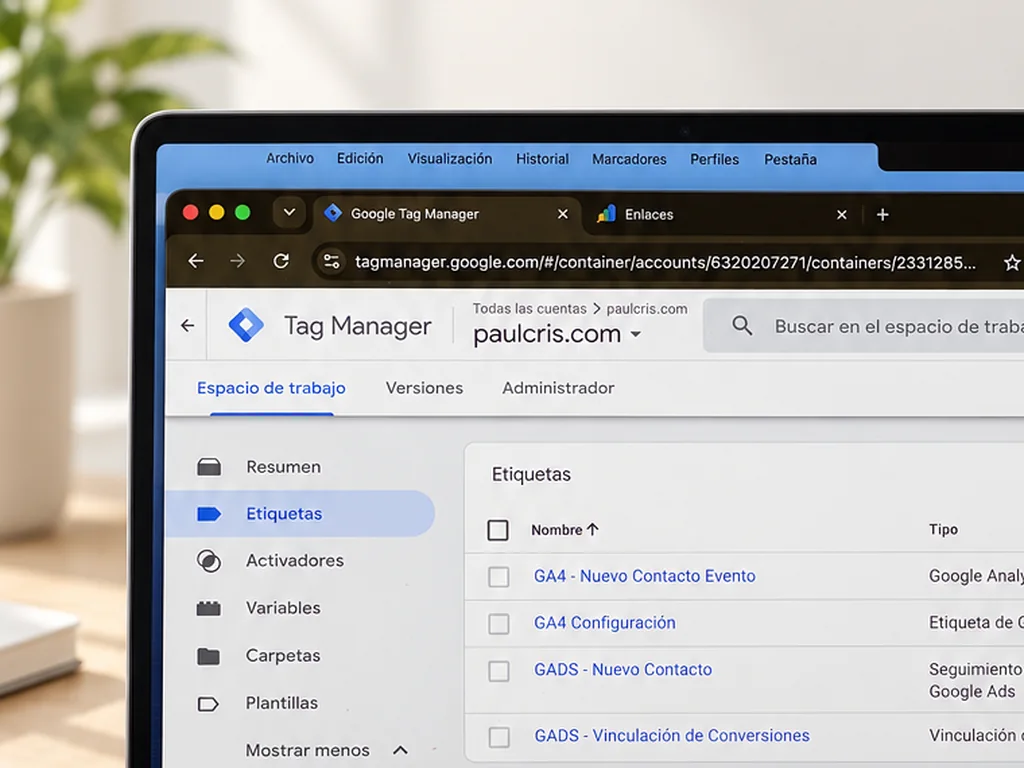This screenshot has width=1024, height=768.
Task: Open the Historial menu
Action: 542,159
